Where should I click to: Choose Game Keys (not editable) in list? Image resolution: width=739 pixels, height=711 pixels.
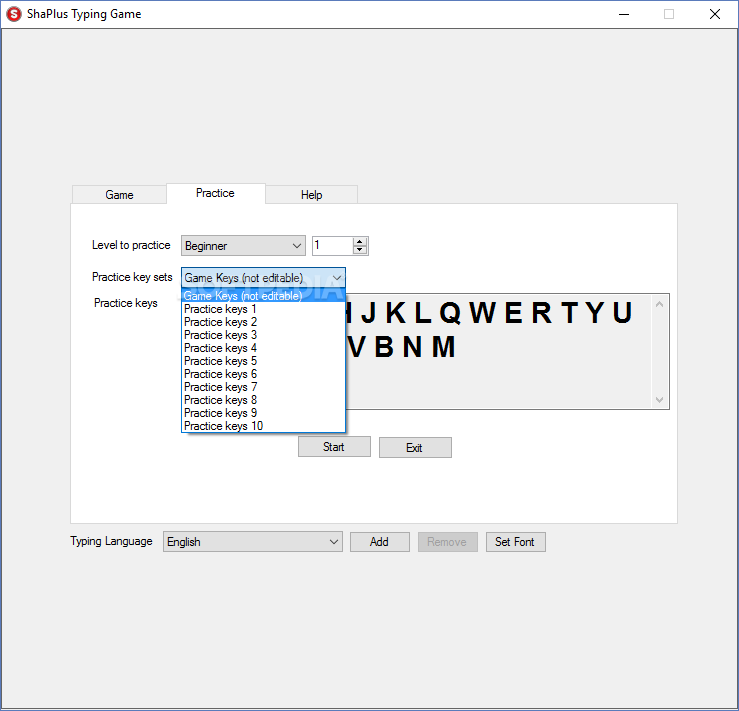pos(263,296)
